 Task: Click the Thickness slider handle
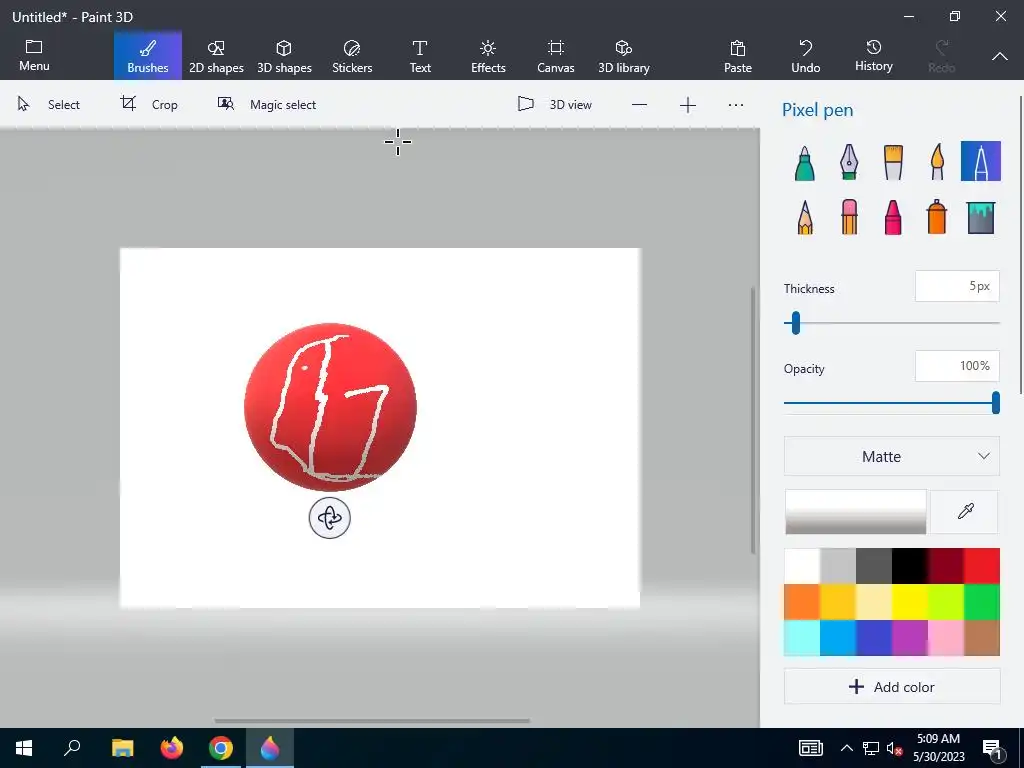(x=795, y=323)
